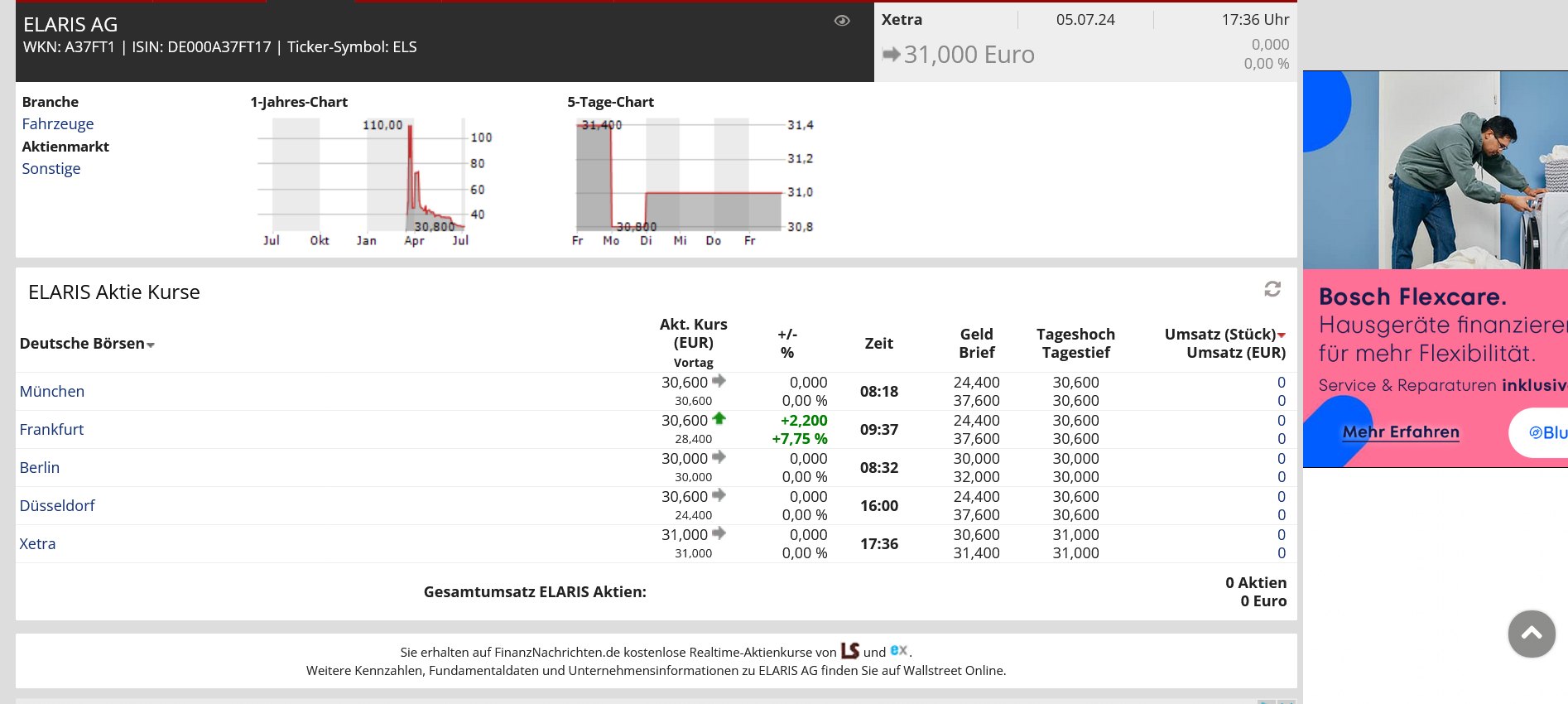Expand the Deutsche Börsen dropdown
The height and width of the screenshot is (704, 1568).
[151, 345]
